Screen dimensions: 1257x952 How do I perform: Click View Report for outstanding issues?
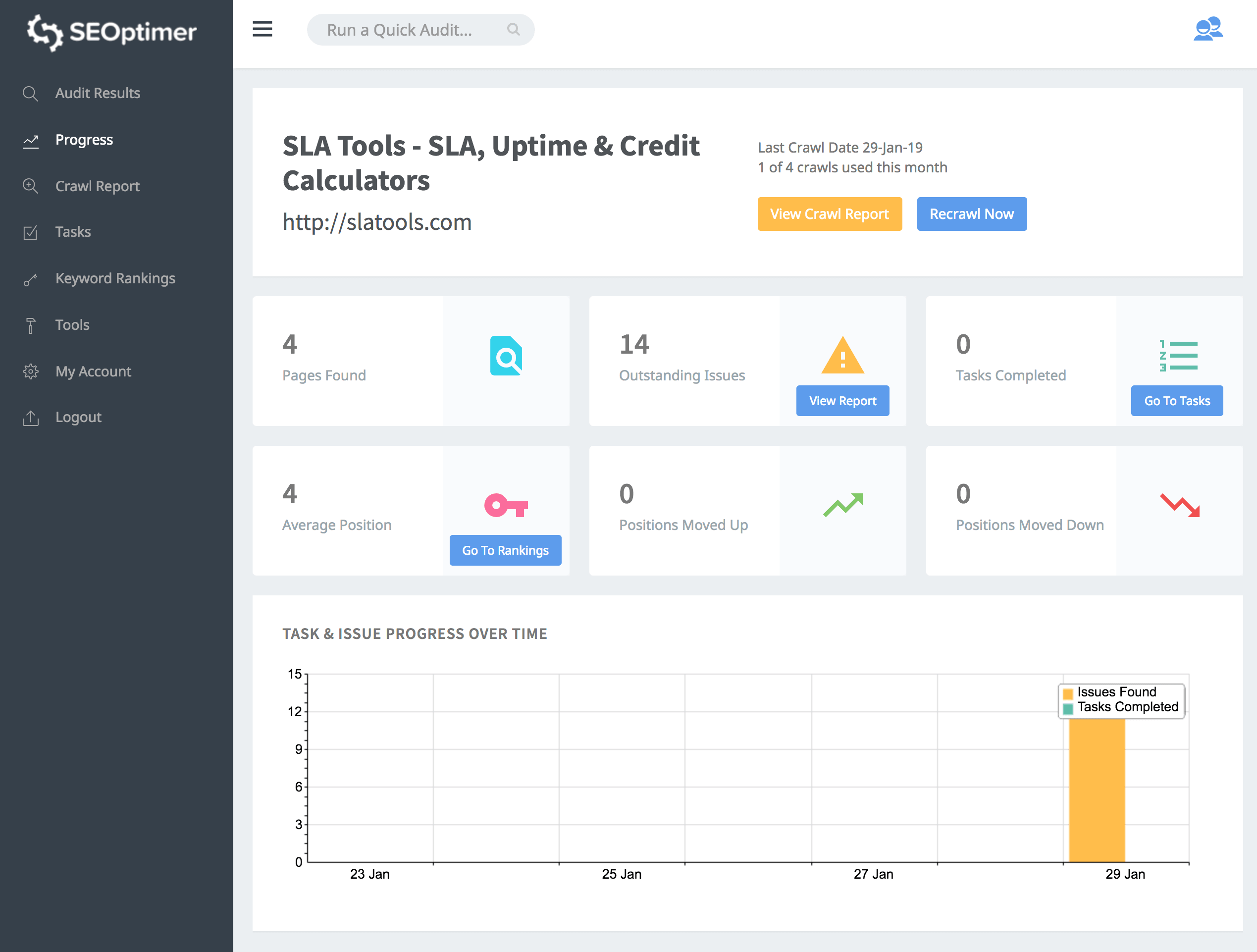(842, 401)
